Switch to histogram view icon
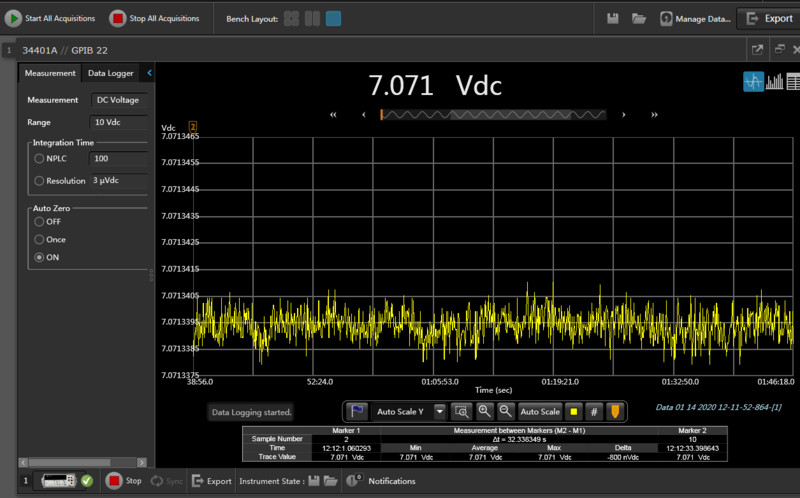The image size is (800, 498). [774, 82]
